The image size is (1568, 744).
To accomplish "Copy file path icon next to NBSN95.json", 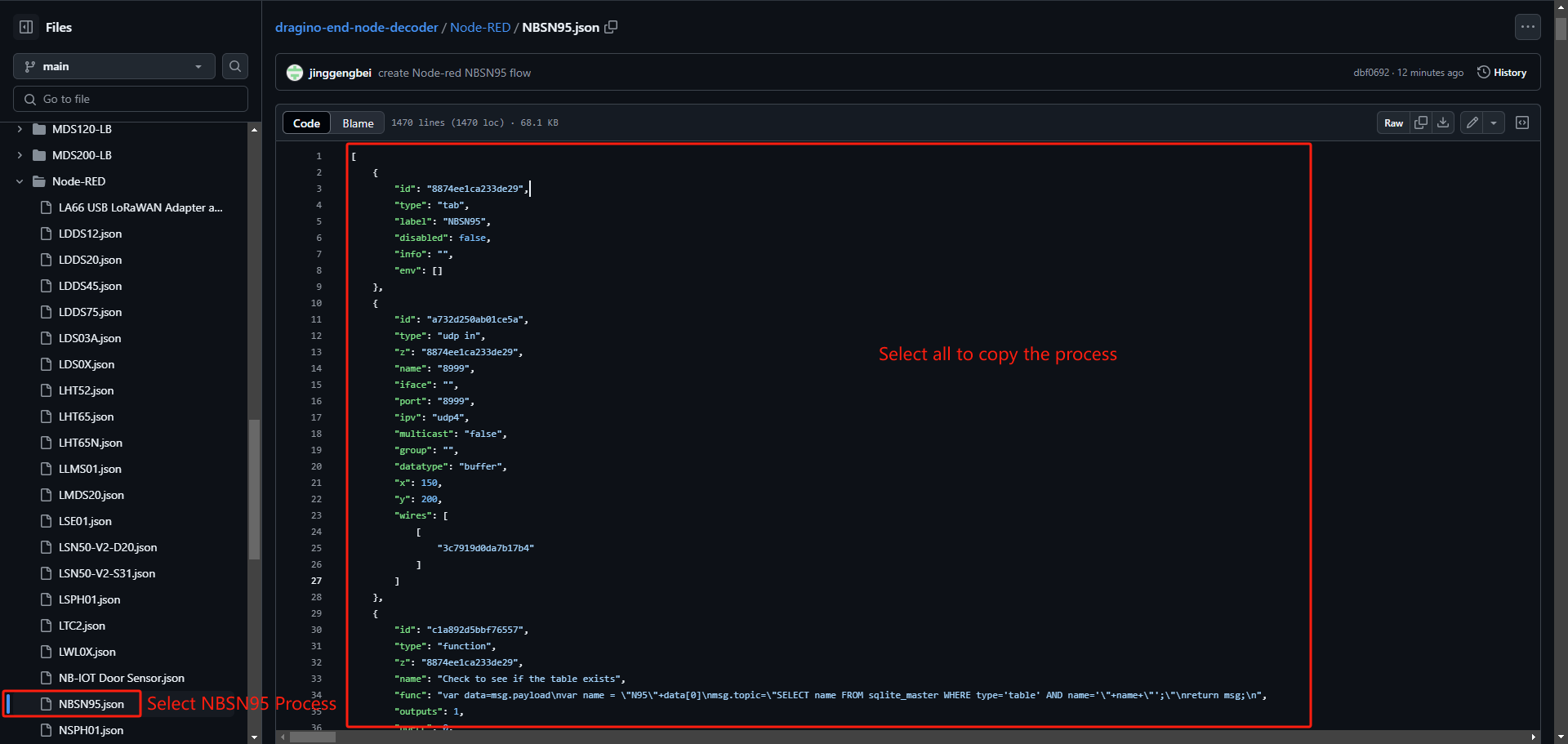I will (611, 27).
